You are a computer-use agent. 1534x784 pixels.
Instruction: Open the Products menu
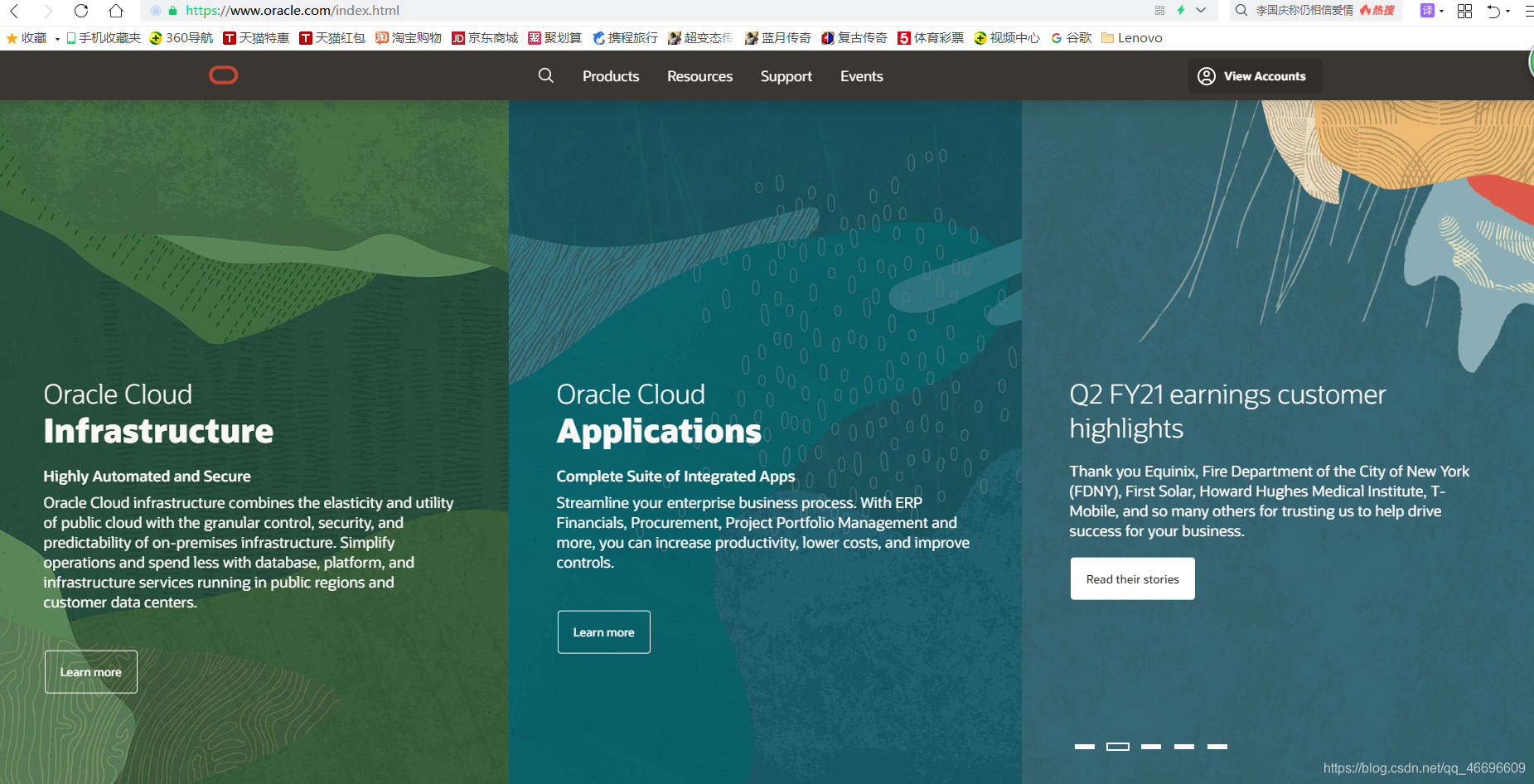pos(611,76)
